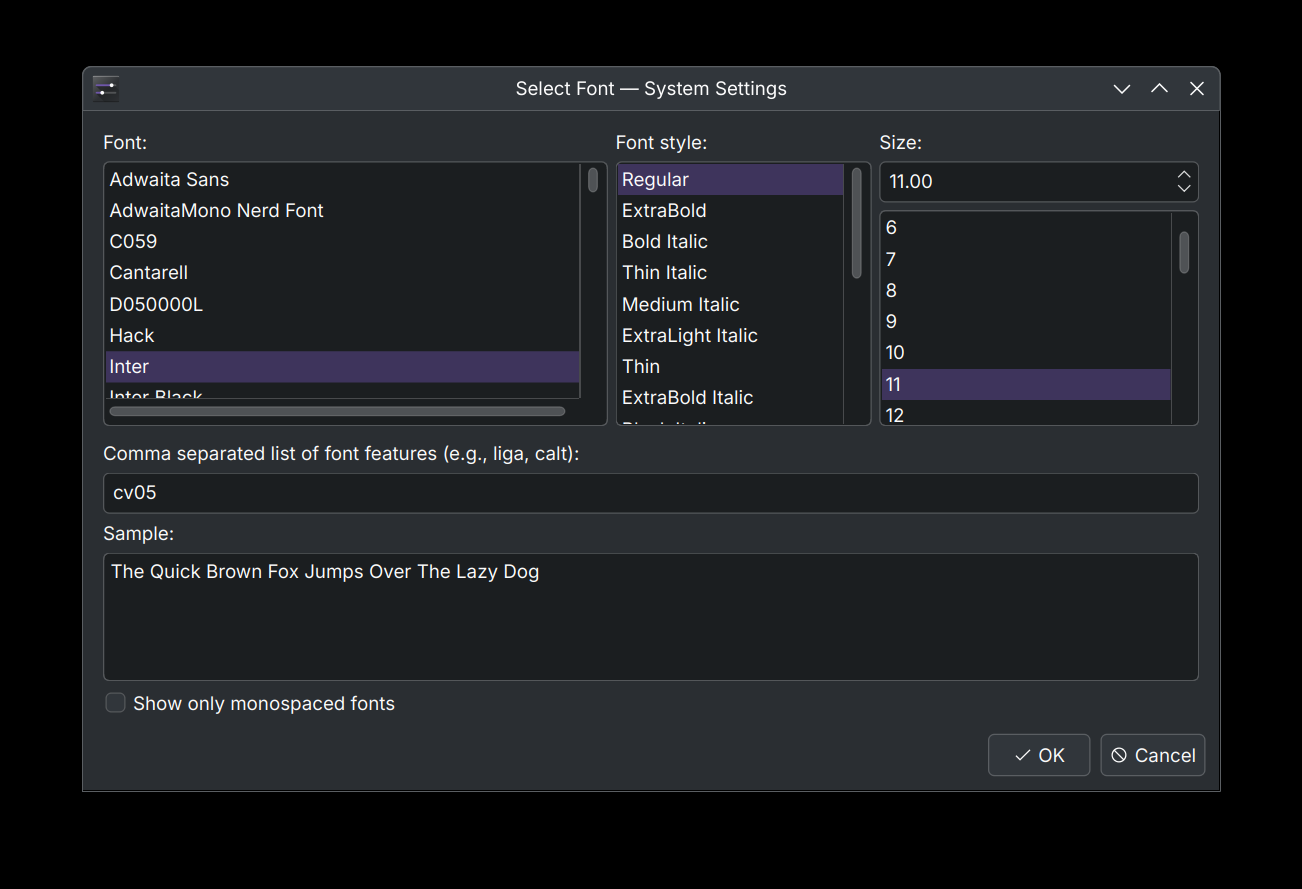1302x889 pixels.
Task: Click the horizontal scrollbar below the font list
Action: 340,411
